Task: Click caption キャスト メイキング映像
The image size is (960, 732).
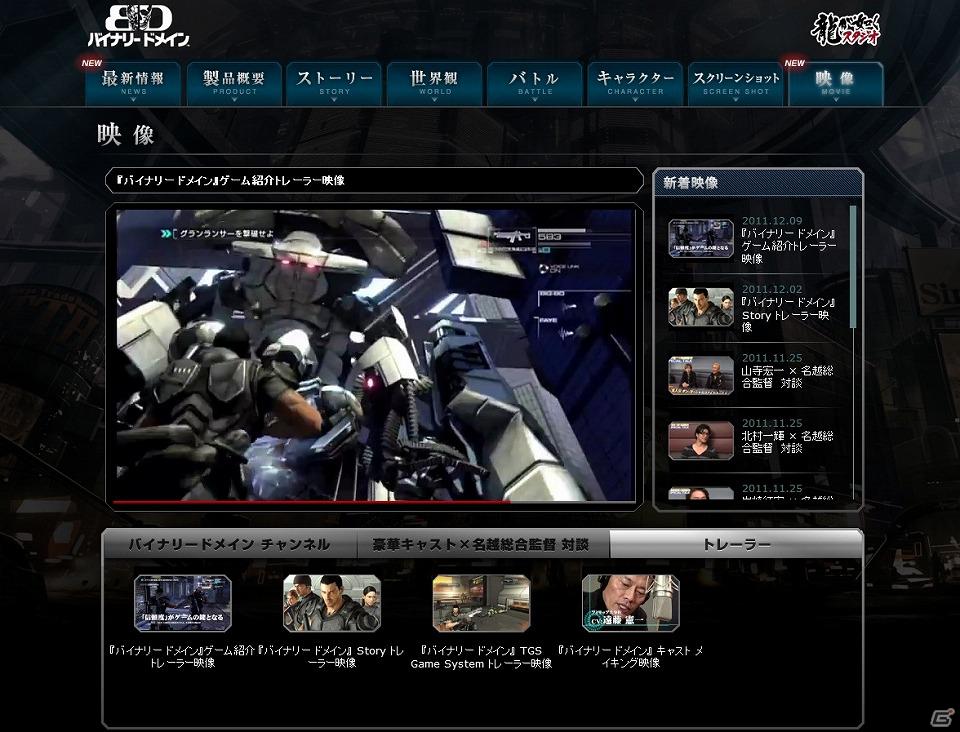Action: [x=631, y=657]
